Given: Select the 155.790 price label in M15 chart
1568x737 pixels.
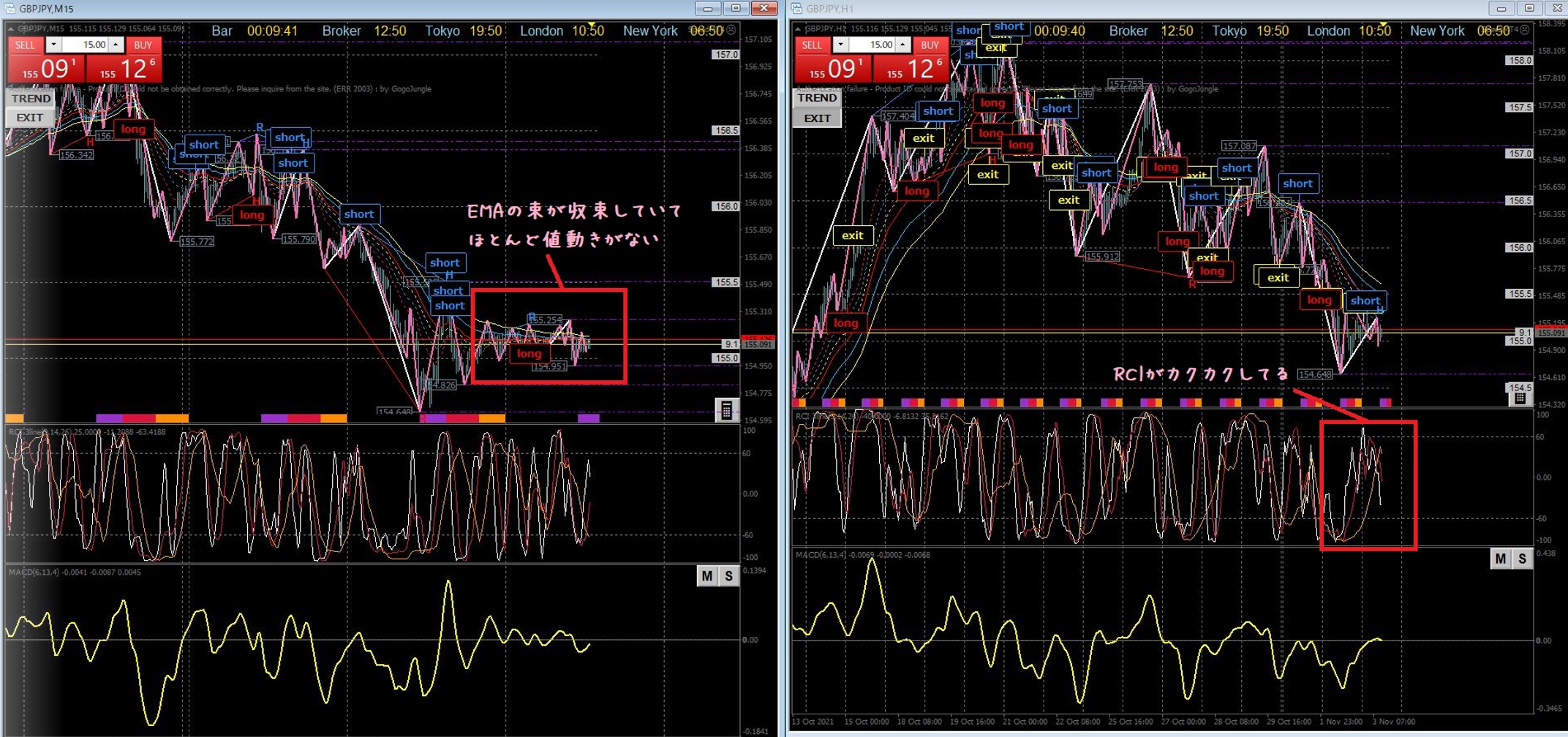Looking at the screenshot, I should [299, 239].
